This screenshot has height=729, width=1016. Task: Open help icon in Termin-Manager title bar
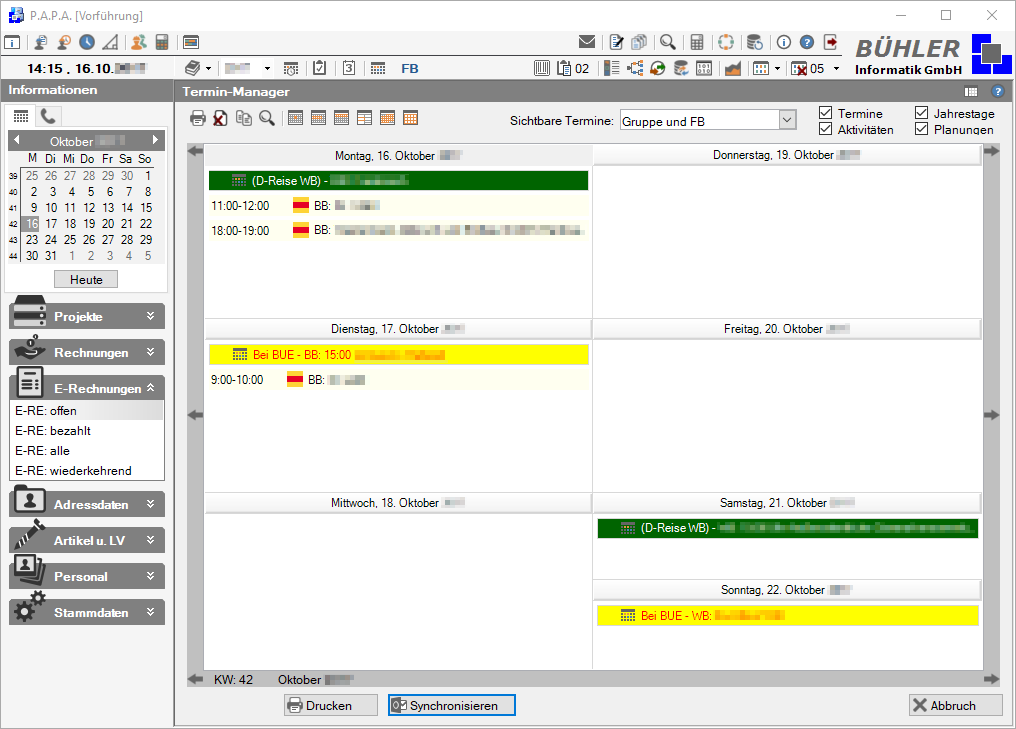pos(998,91)
